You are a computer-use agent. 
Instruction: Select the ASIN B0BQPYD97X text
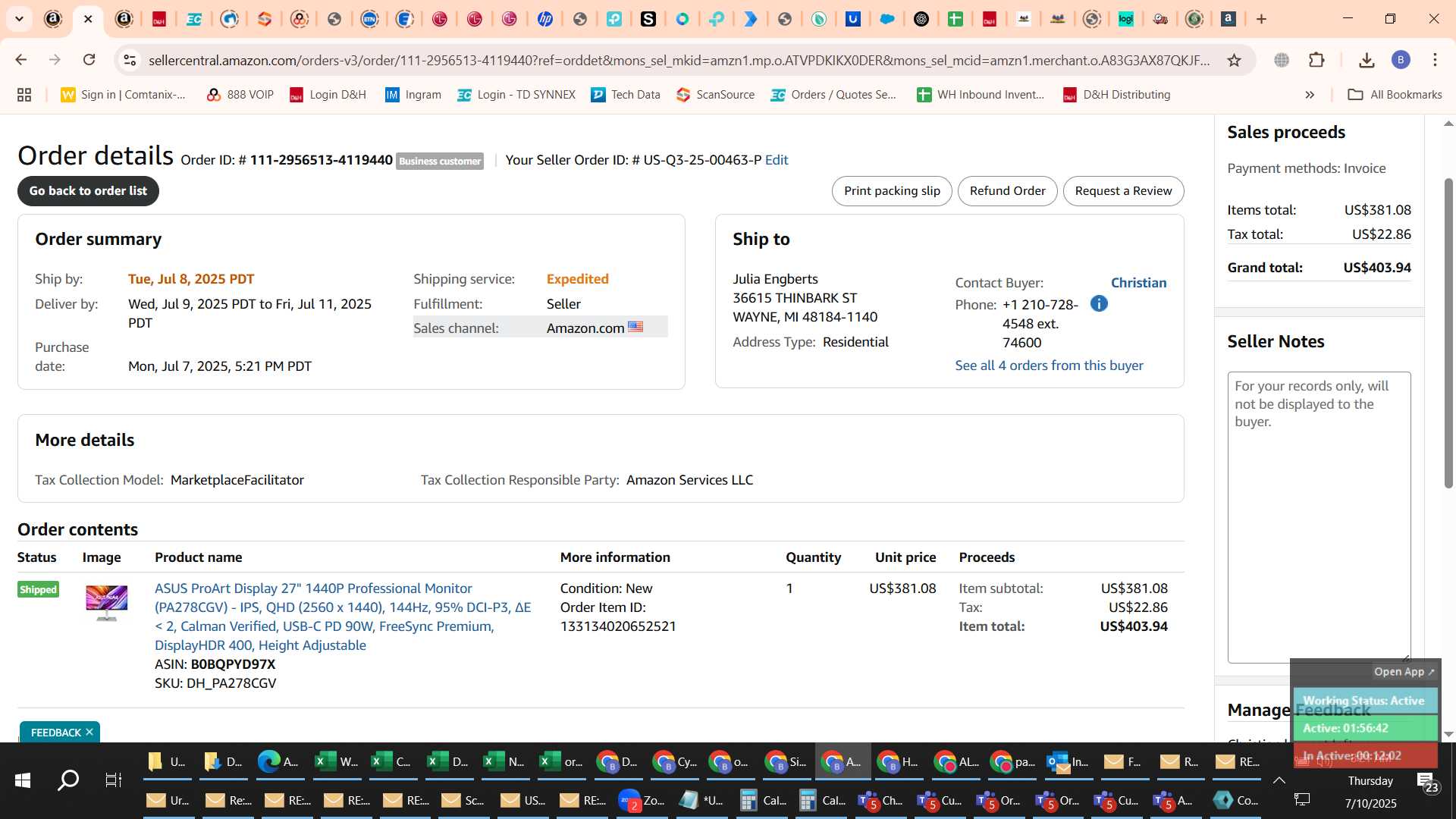[x=233, y=664]
